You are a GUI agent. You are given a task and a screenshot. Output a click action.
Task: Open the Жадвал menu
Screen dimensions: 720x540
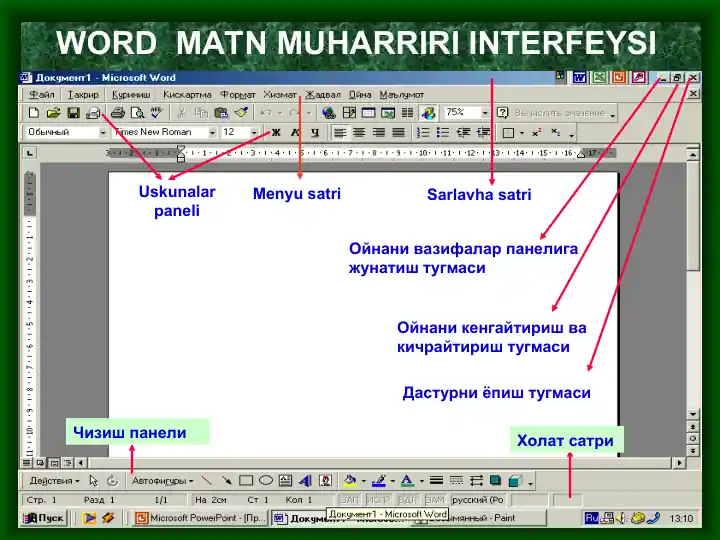click(x=323, y=95)
